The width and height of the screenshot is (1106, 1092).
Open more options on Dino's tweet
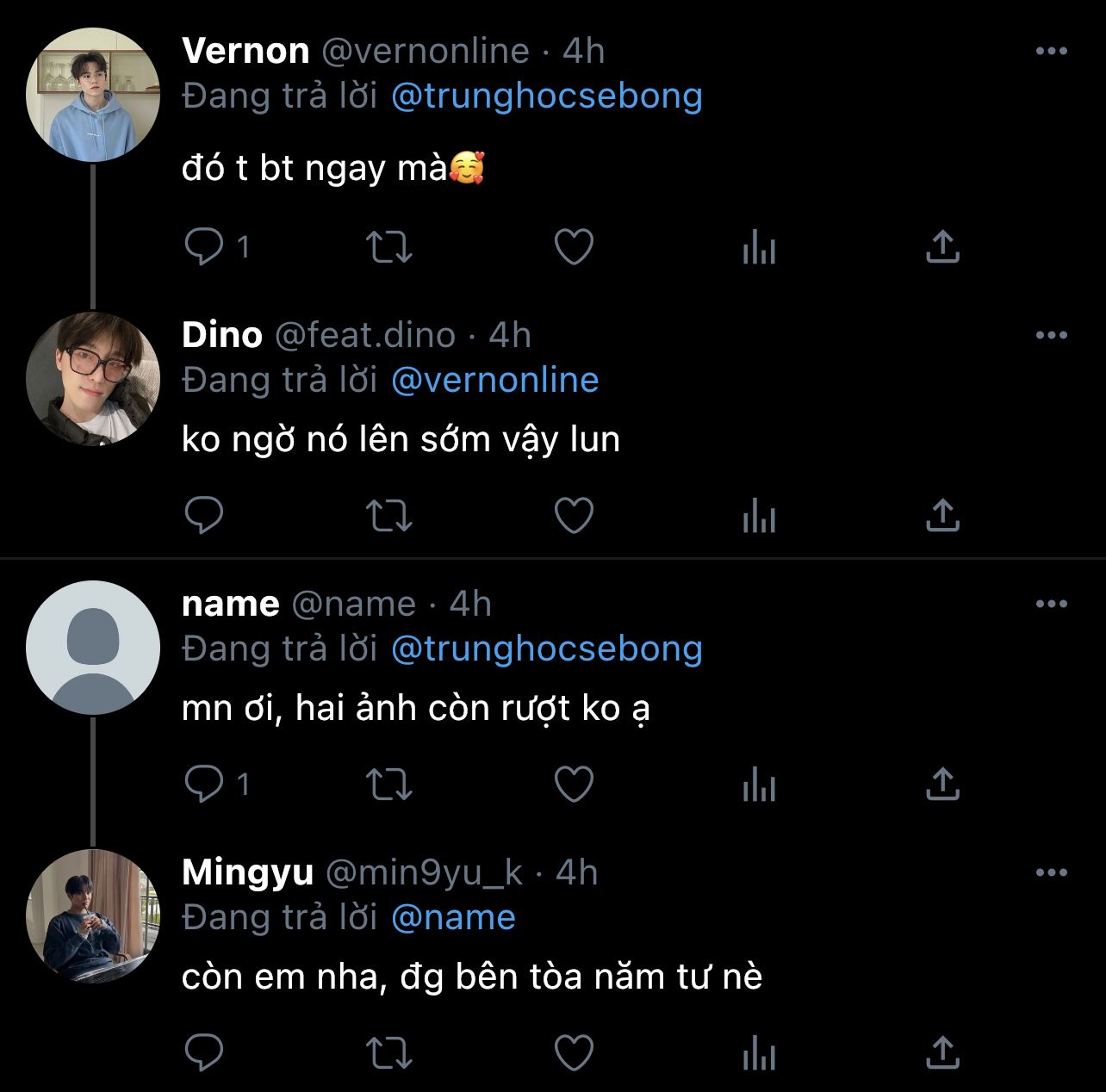click(x=1051, y=335)
